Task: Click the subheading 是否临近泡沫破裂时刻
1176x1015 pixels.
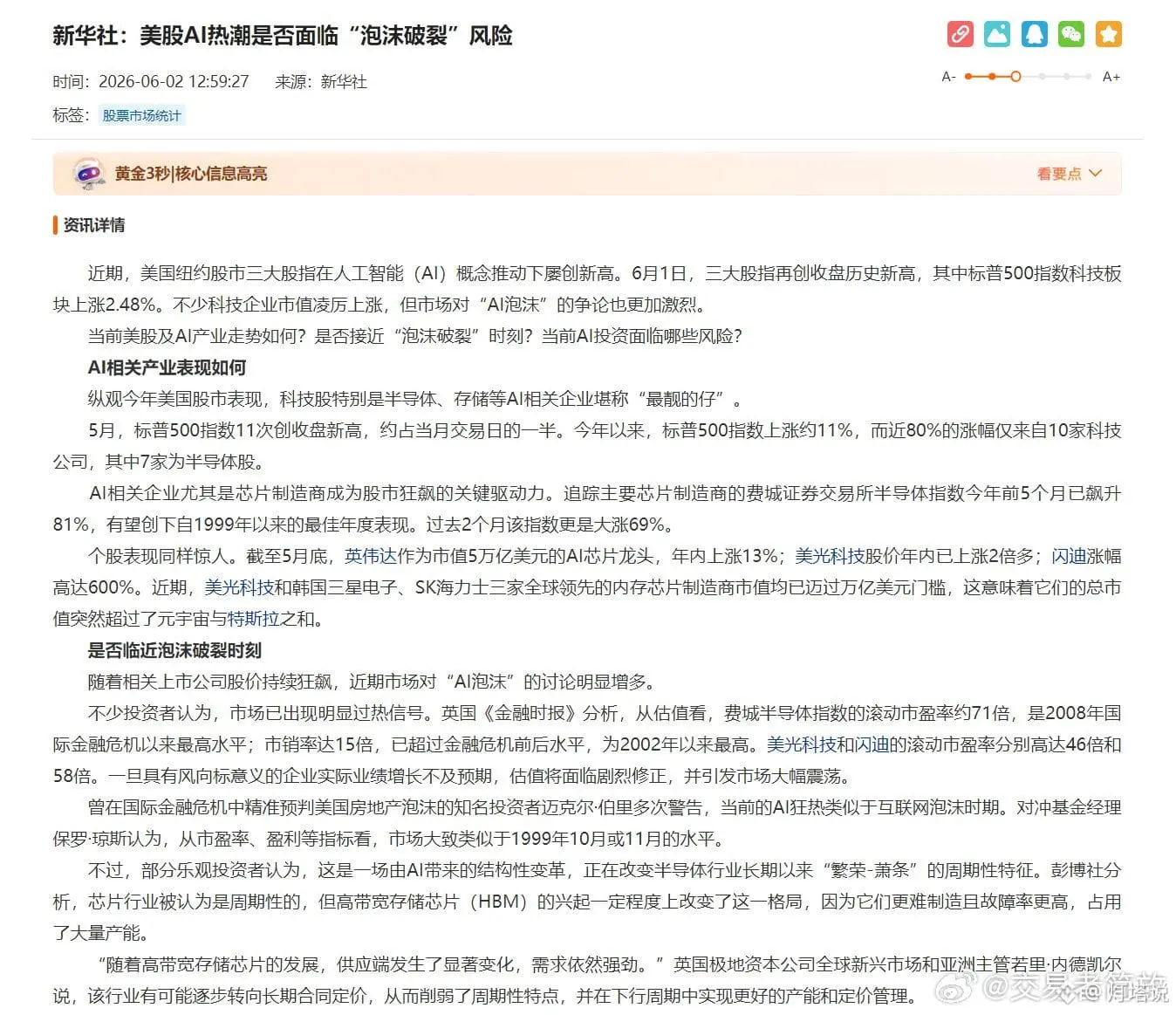Action: pos(174,650)
